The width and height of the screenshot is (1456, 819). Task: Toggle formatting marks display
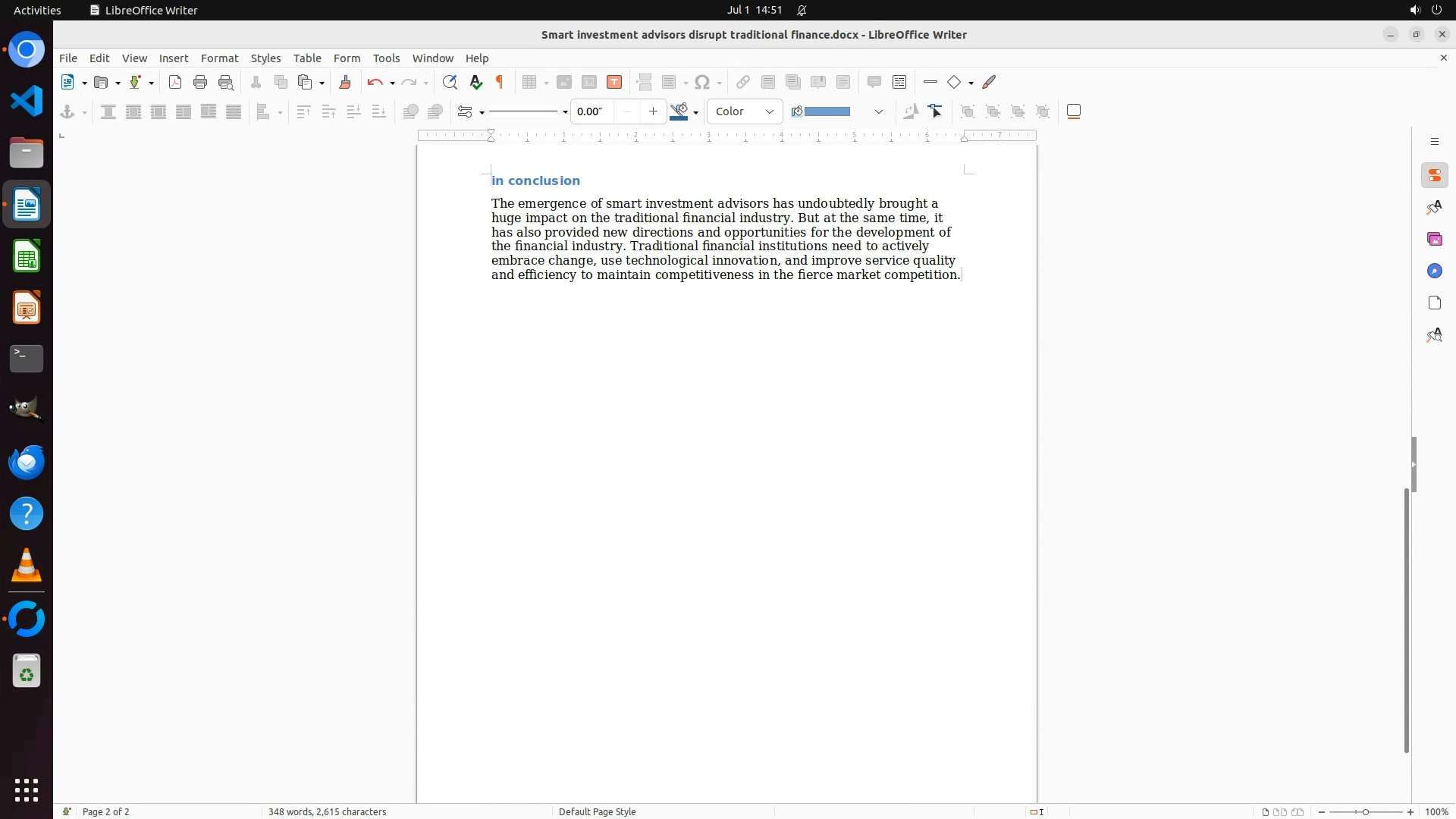(x=500, y=82)
